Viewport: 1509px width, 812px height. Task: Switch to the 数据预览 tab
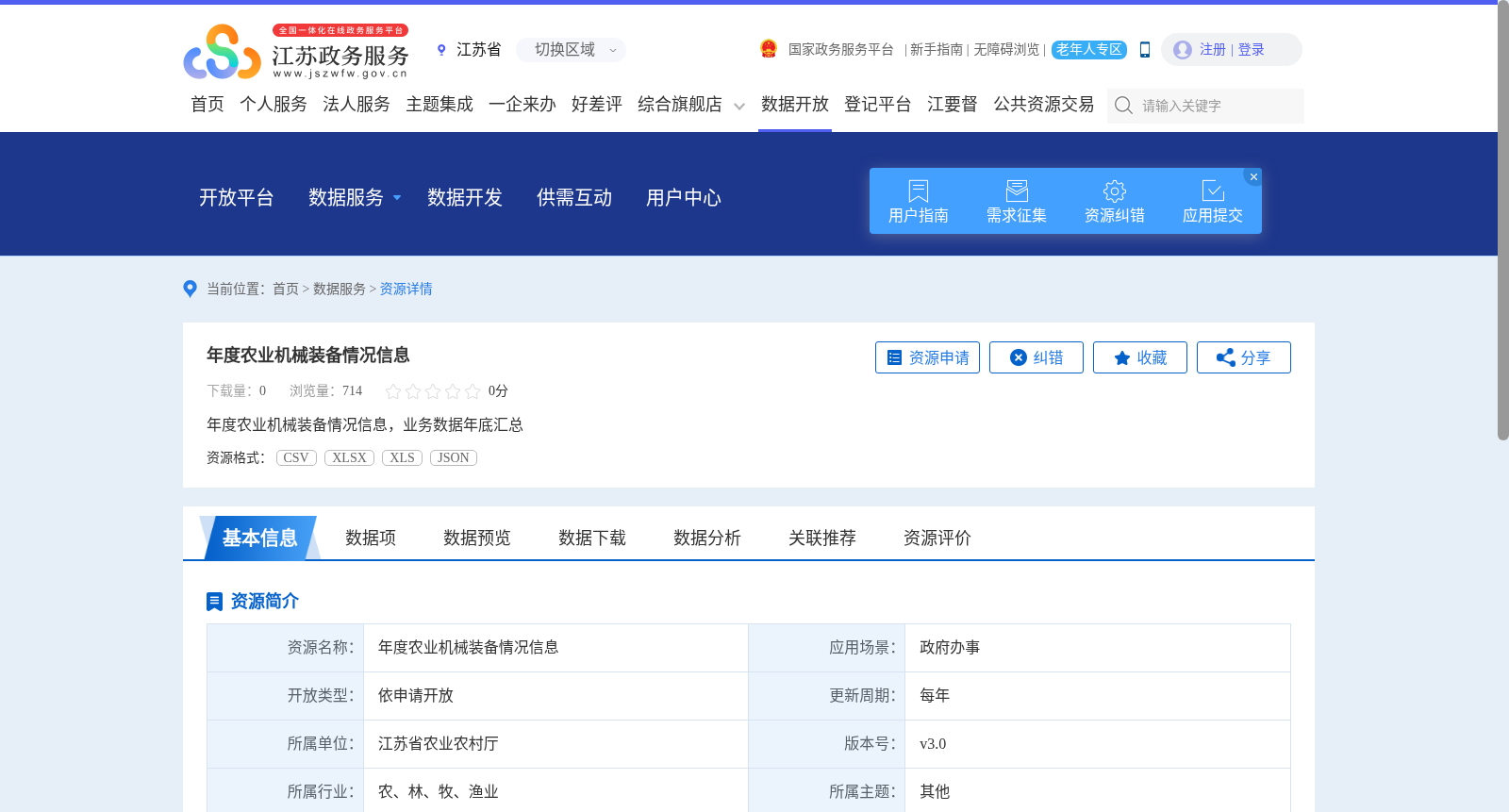point(477,538)
